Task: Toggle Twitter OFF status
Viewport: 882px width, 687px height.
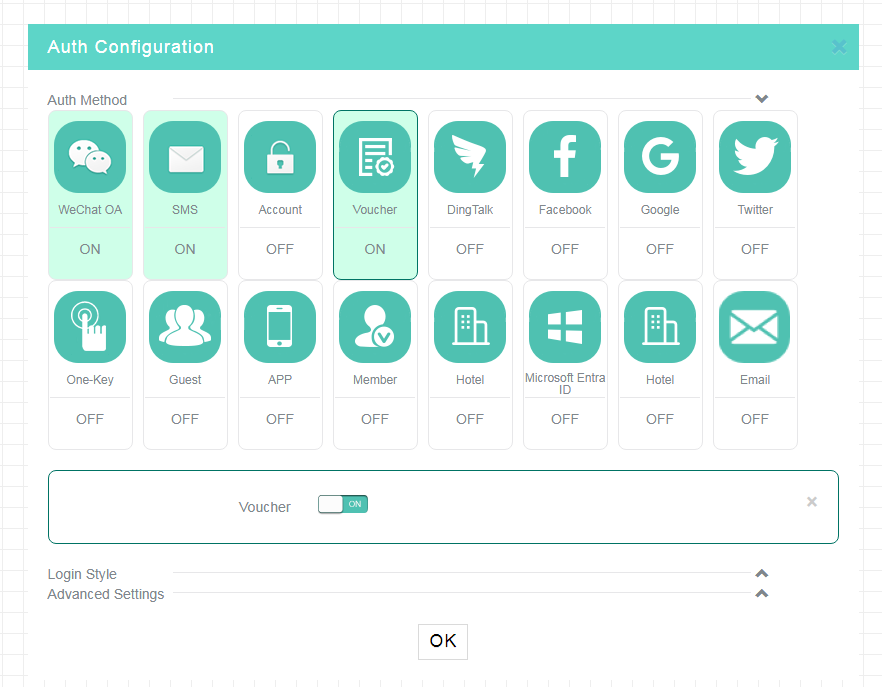Action: (755, 249)
